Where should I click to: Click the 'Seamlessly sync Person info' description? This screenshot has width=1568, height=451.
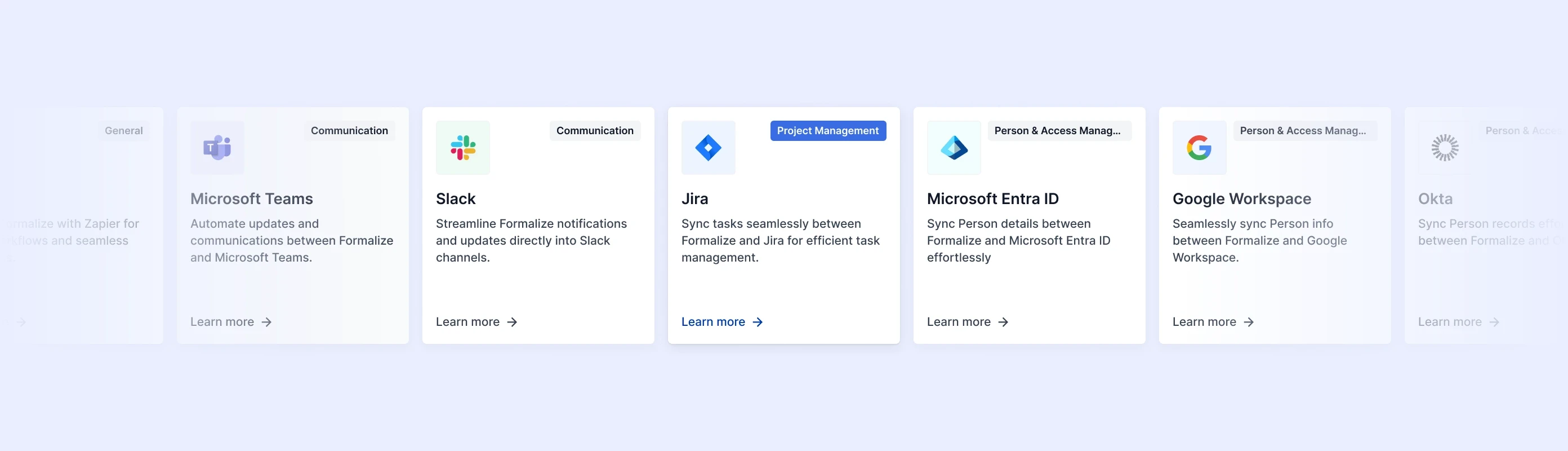point(1259,241)
